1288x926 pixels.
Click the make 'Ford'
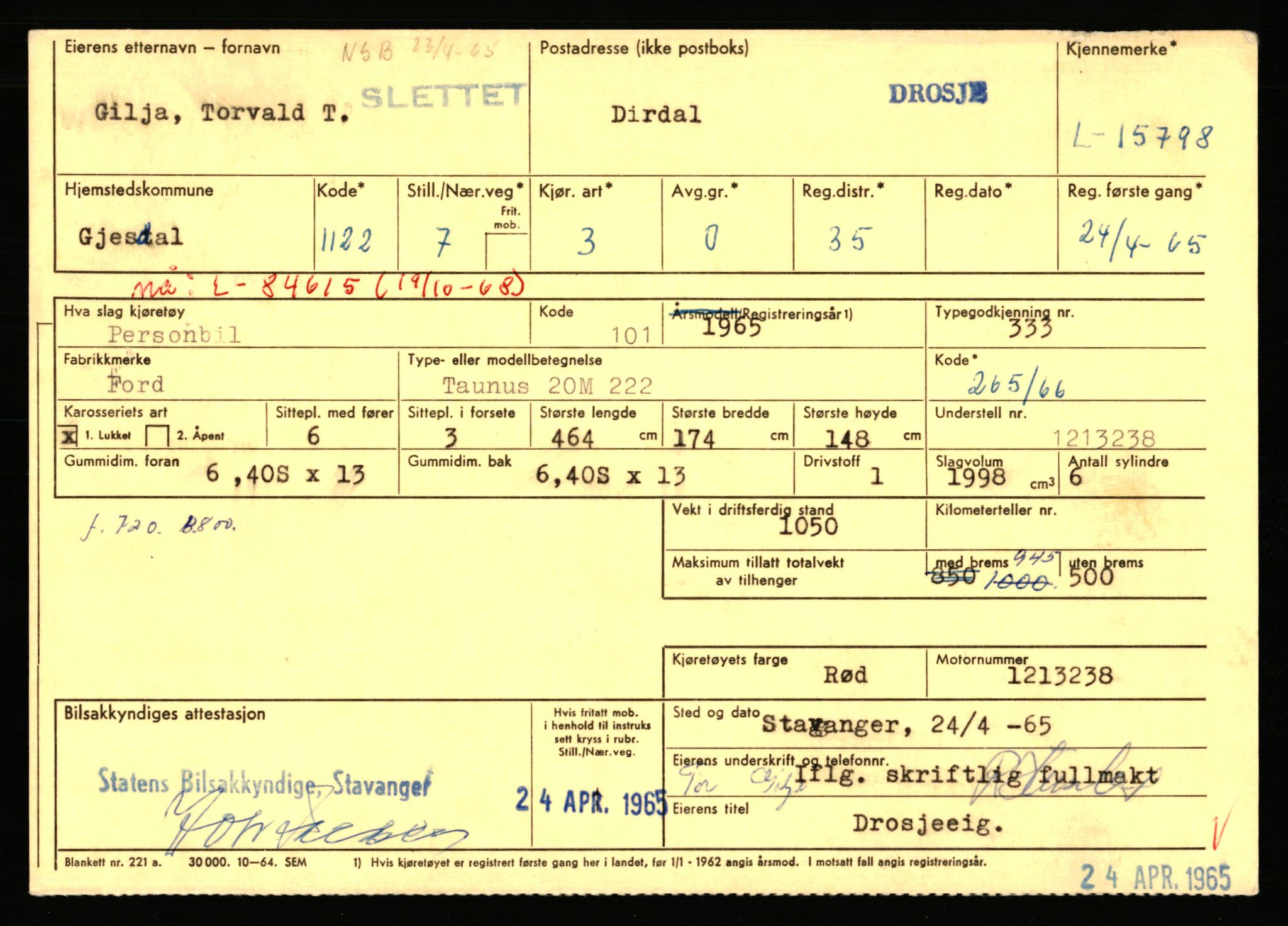point(135,384)
